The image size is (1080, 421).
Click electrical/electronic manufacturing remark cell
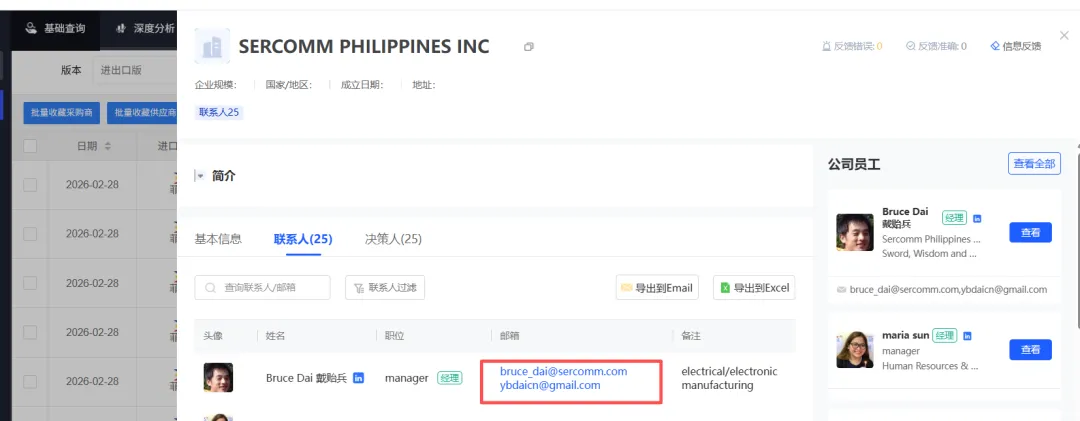pyautogui.click(x=729, y=378)
